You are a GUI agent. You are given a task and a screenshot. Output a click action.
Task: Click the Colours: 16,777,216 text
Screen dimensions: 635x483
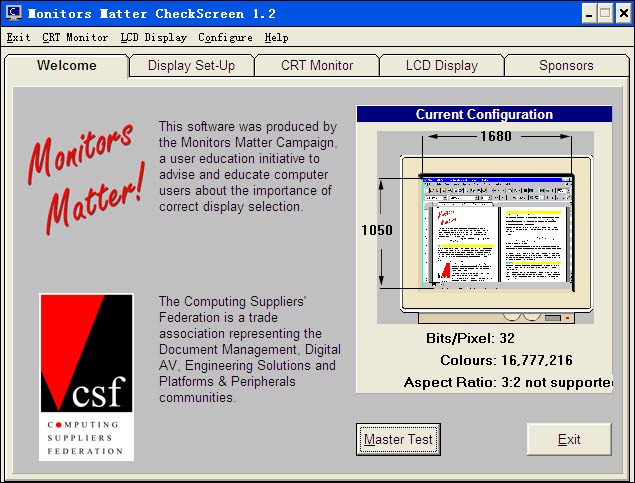[506, 360]
